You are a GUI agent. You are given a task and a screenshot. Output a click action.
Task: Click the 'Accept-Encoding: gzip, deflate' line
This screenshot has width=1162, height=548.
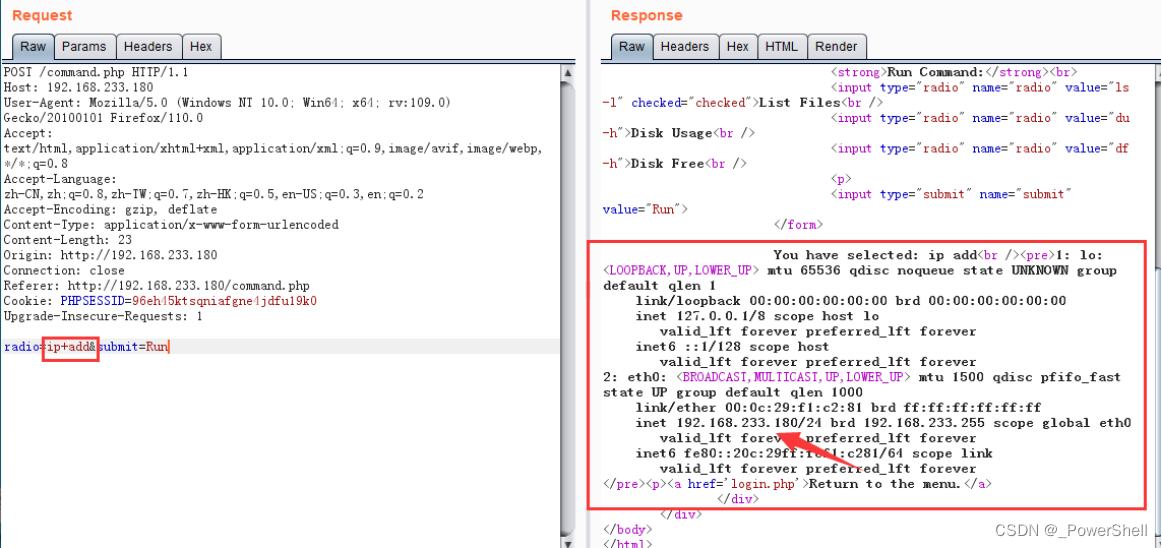point(110,209)
